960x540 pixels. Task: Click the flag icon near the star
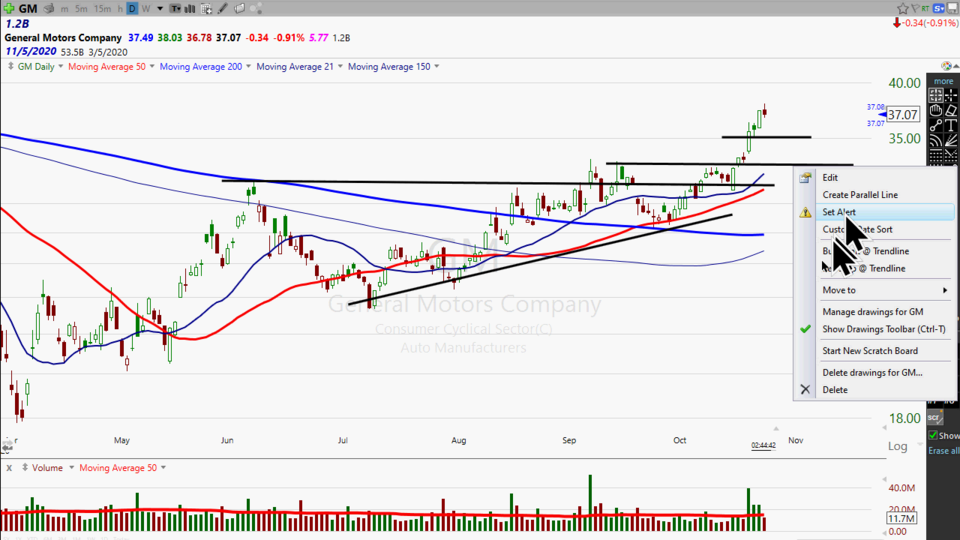[x=915, y=9]
